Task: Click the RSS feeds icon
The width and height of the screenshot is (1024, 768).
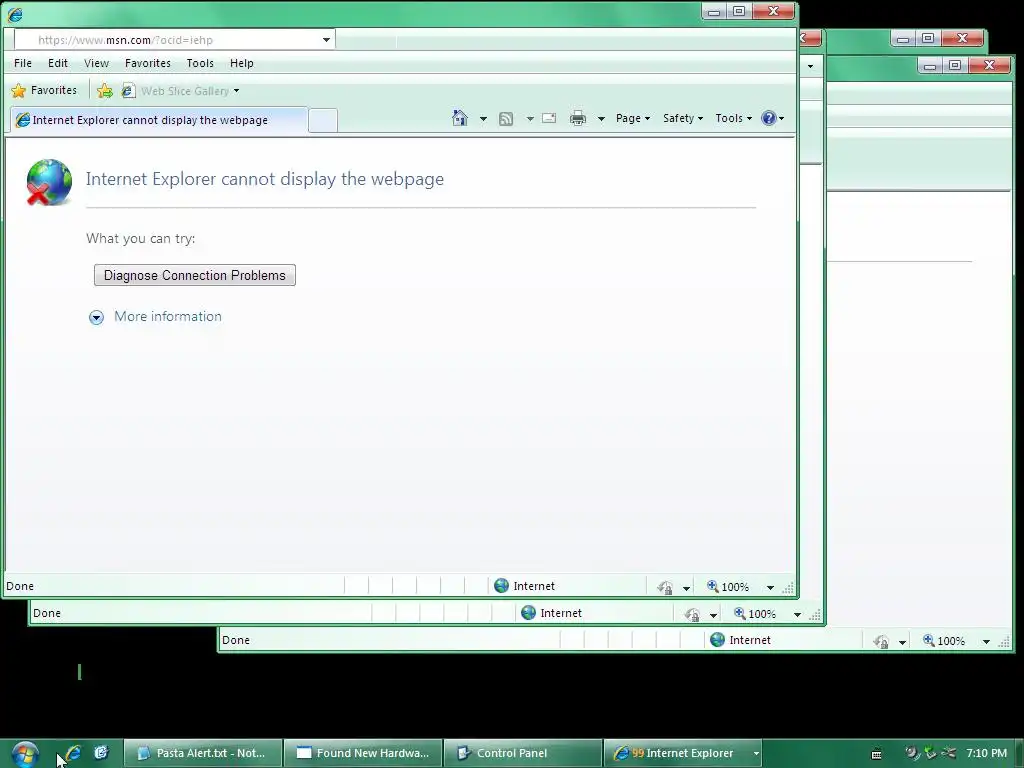Action: click(505, 119)
